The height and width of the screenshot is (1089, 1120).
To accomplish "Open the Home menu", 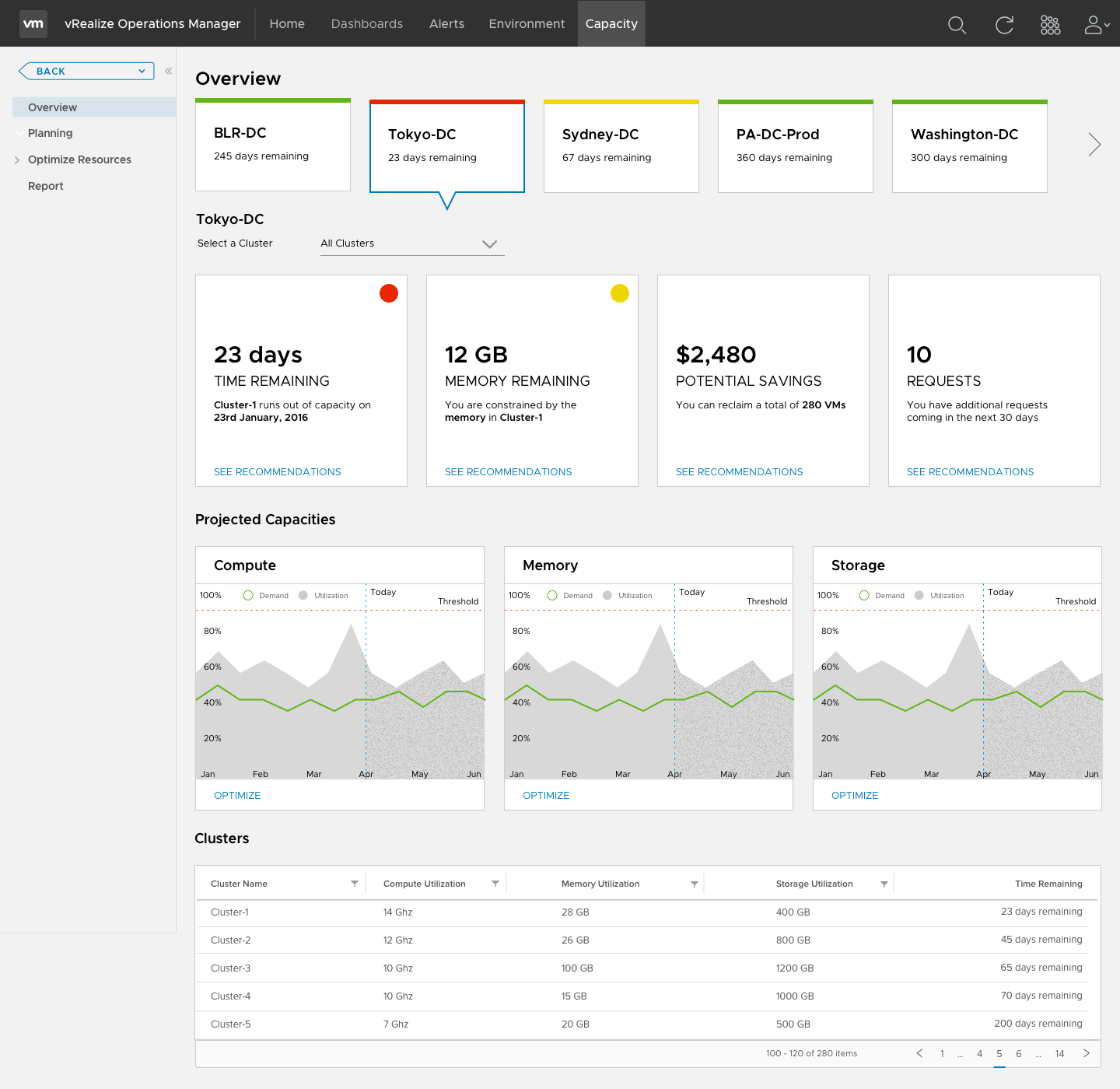I will (287, 24).
